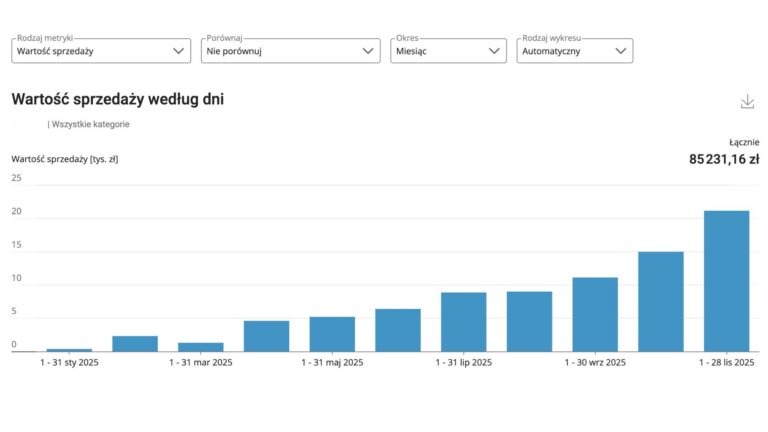The width and height of the screenshot is (768, 432).
Task: Click the total value 85 231,16 zł
Action: pyautogui.click(x=723, y=158)
